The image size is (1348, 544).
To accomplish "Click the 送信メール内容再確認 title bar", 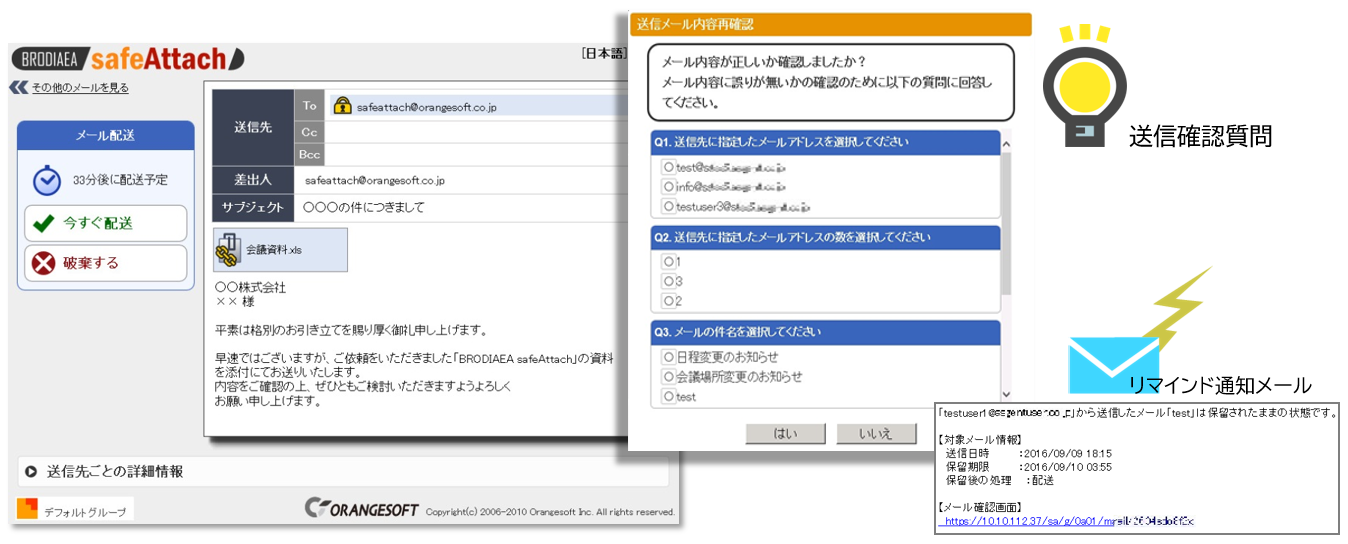I will (830, 24).
